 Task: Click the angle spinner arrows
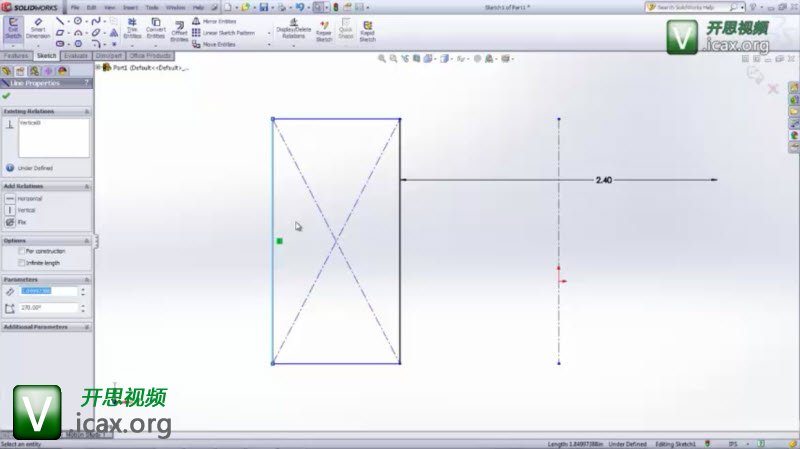click(x=83, y=308)
